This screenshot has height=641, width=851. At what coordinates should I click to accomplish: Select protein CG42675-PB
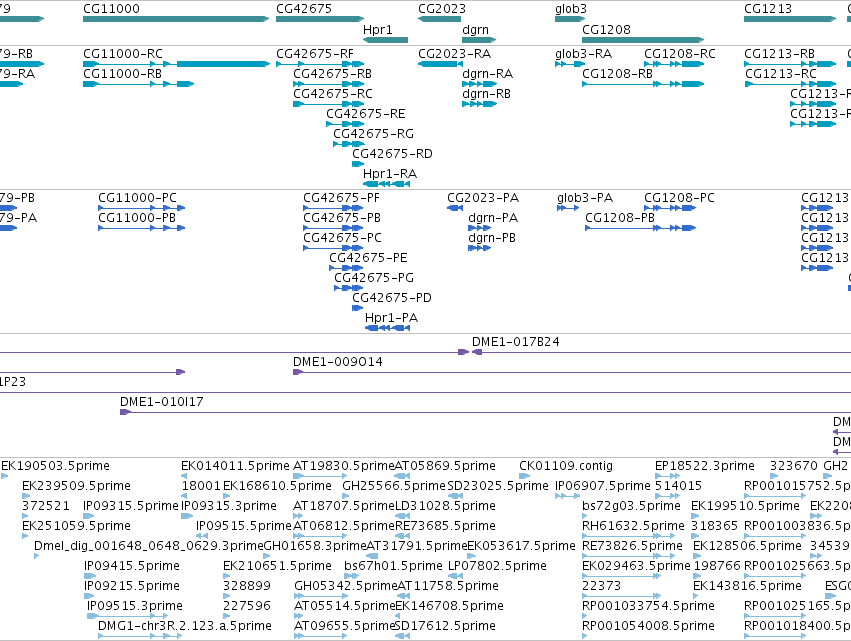(x=333, y=227)
